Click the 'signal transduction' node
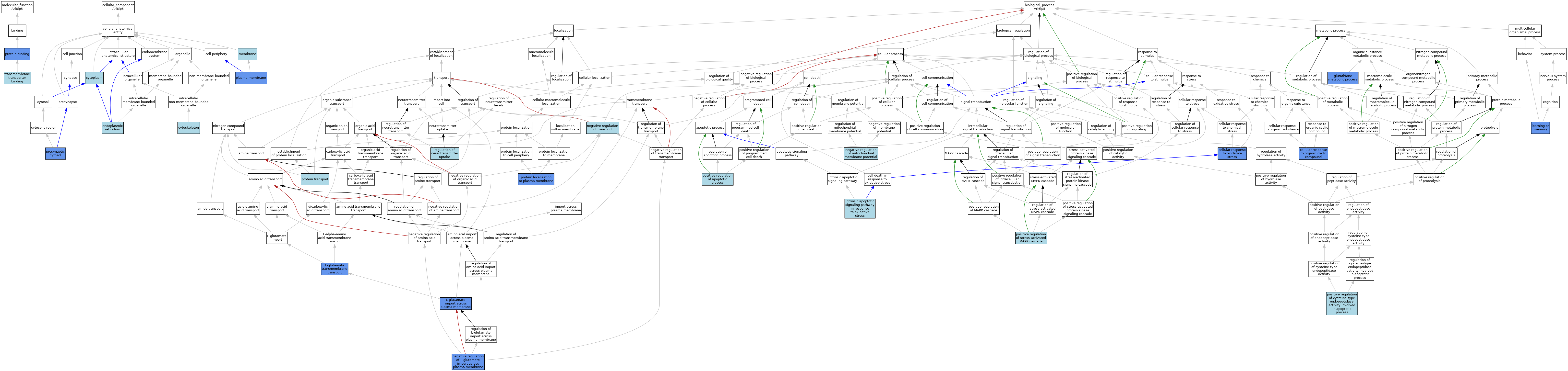Screen dimensions: 1568x371 (976, 102)
